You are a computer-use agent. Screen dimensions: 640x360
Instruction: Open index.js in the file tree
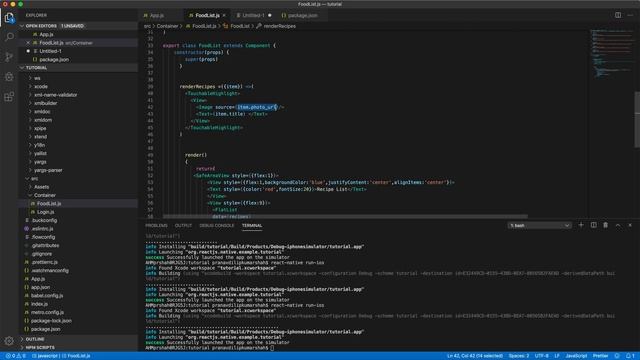[39, 304]
